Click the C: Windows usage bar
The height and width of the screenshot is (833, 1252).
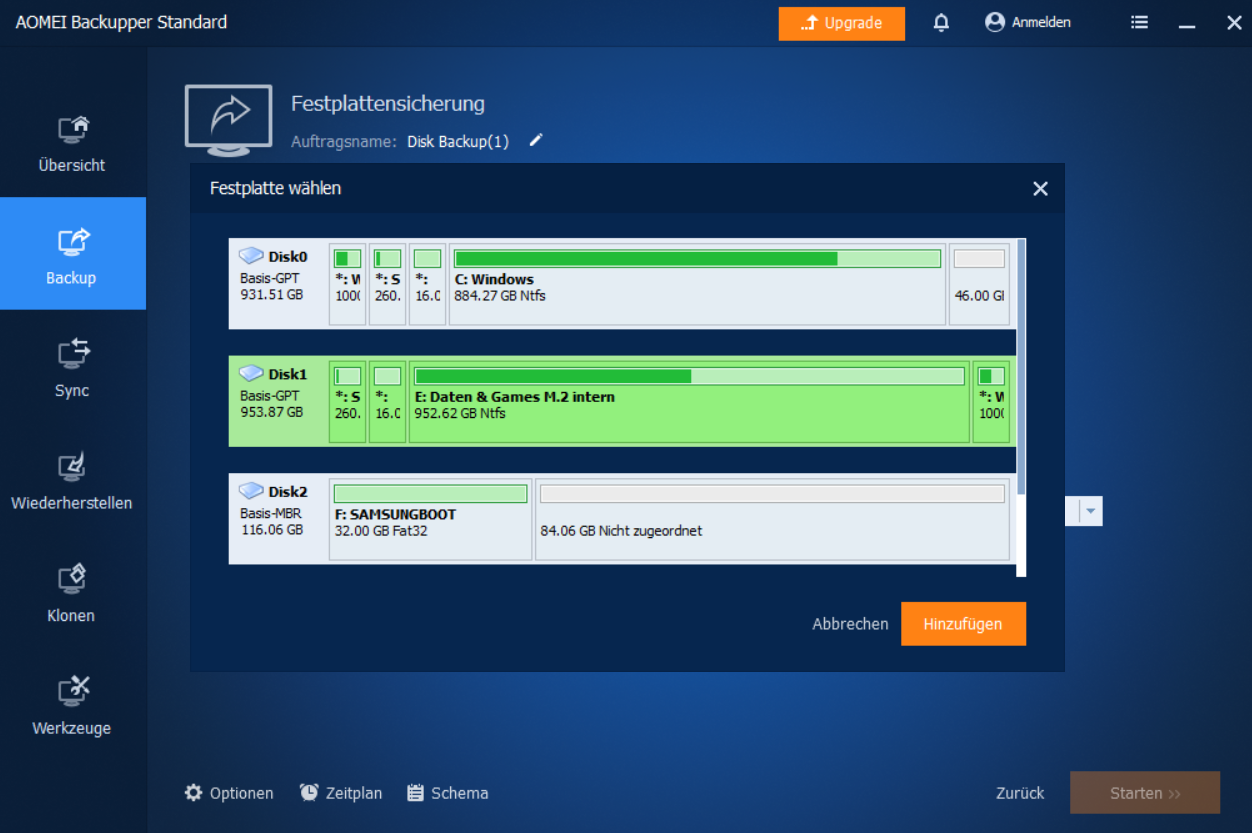coord(698,259)
